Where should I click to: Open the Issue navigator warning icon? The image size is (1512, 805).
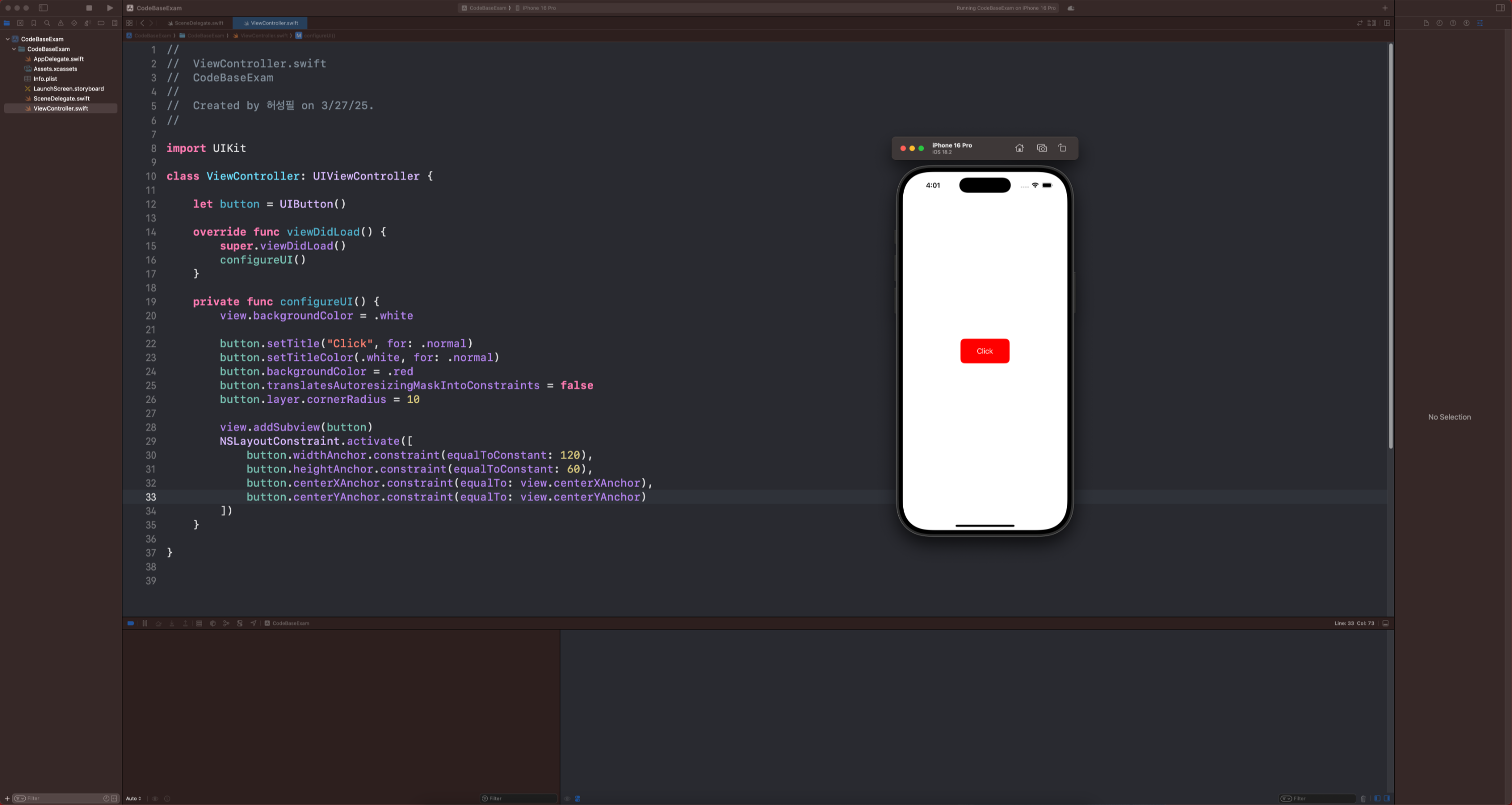(x=60, y=24)
